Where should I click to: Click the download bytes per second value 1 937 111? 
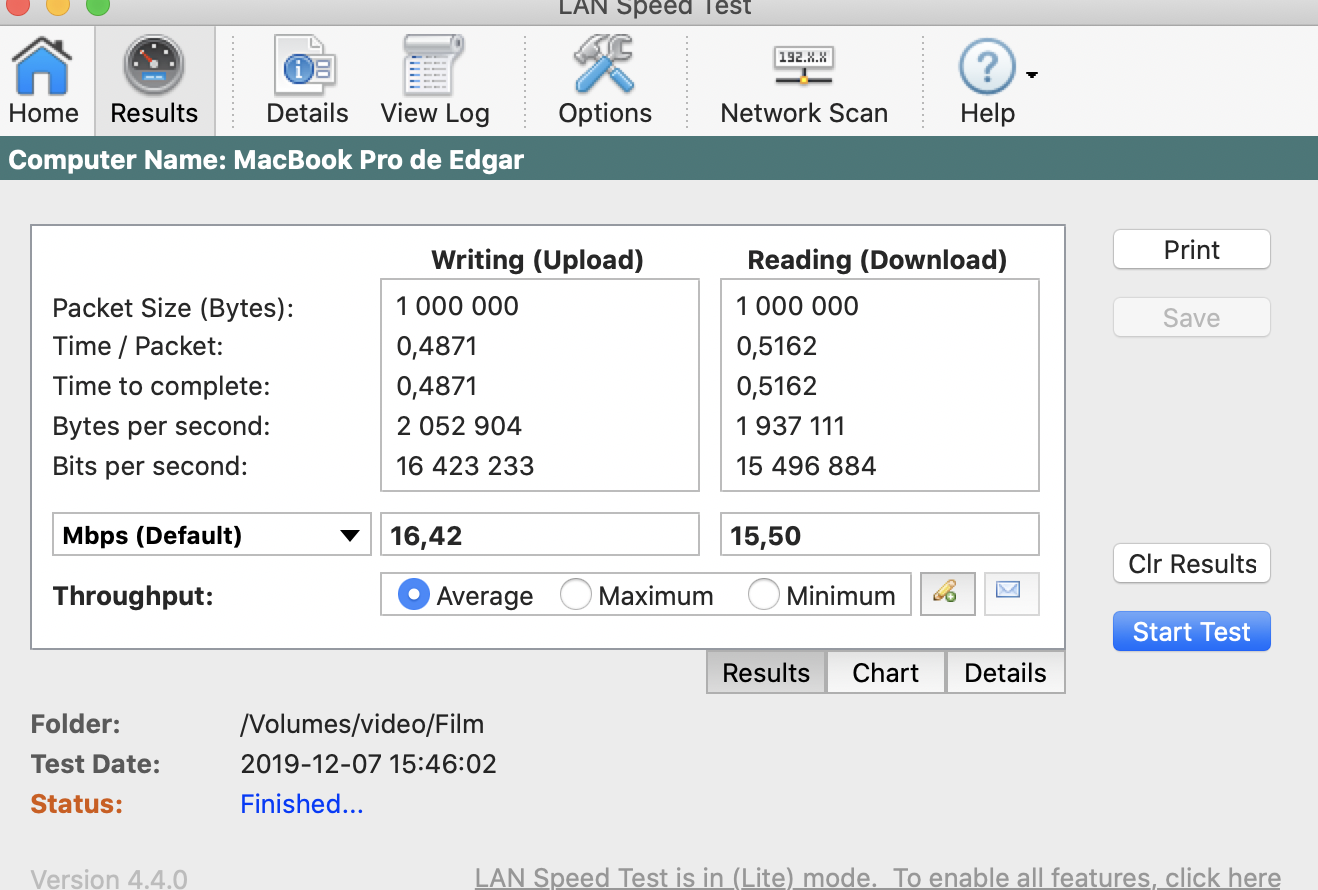coord(790,426)
